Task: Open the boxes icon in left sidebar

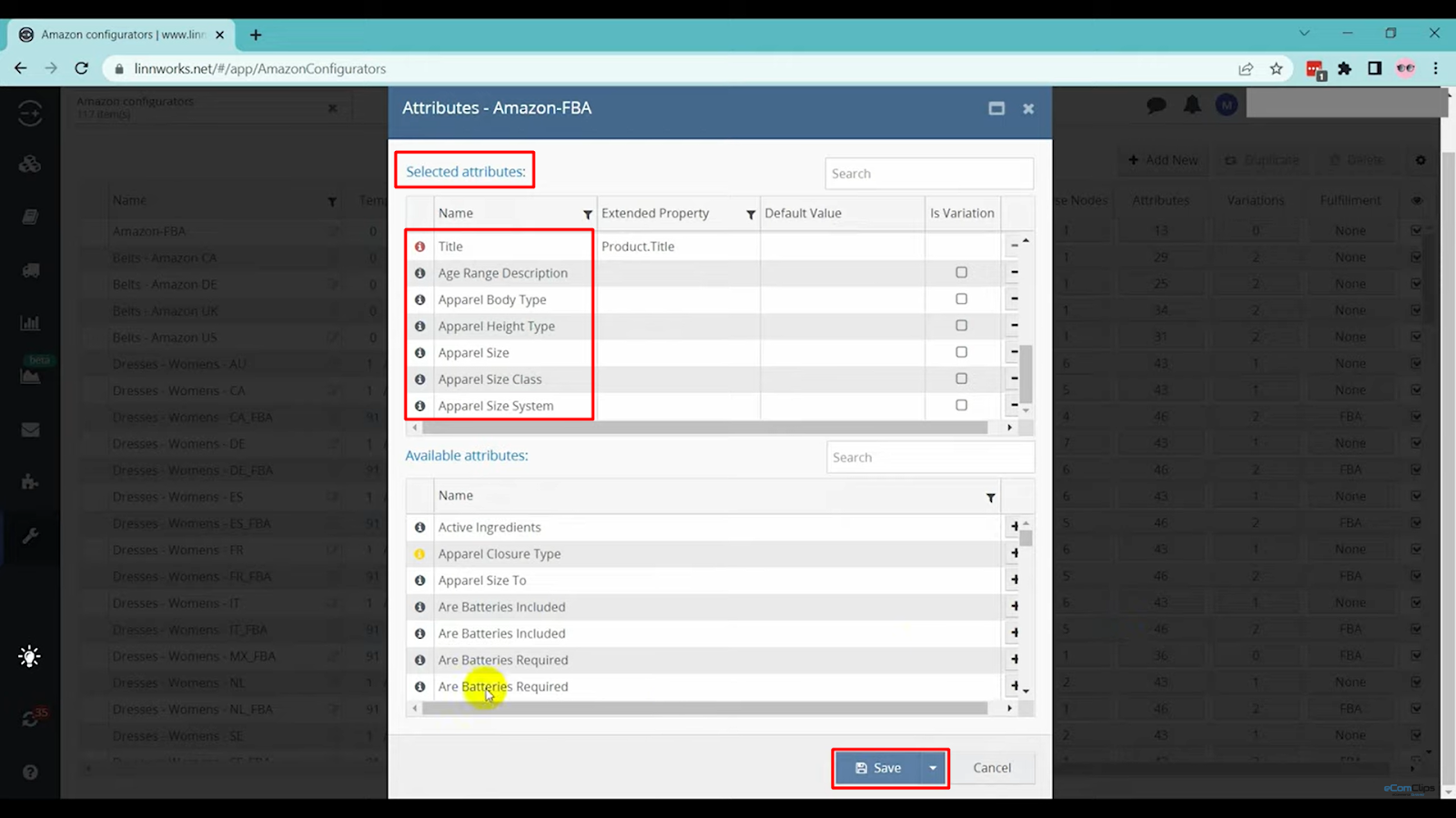Action: 30,164
